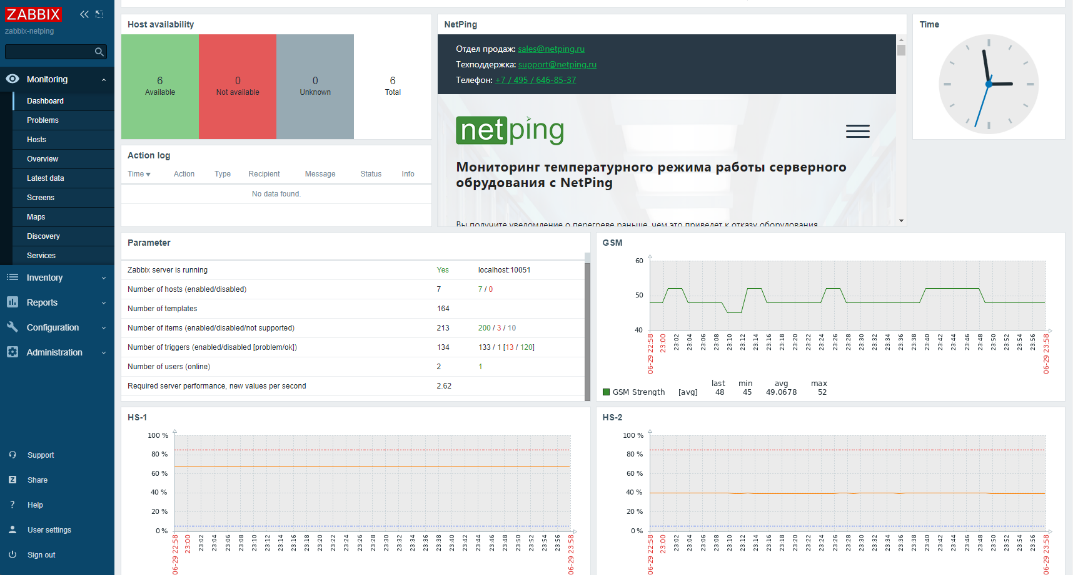Hide sidebar using the icon beside the collapse chevrons

point(100,14)
